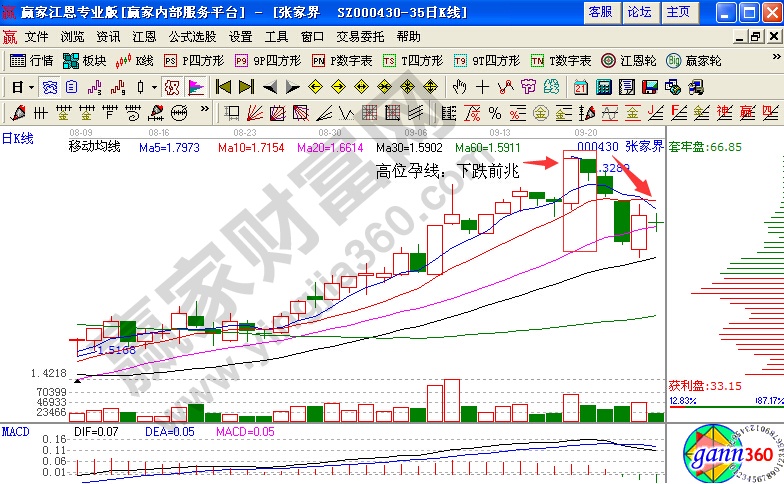Click the yellow diamond horizontal-compress icon
Image resolution: width=784 pixels, height=484 pixels.
(384, 88)
